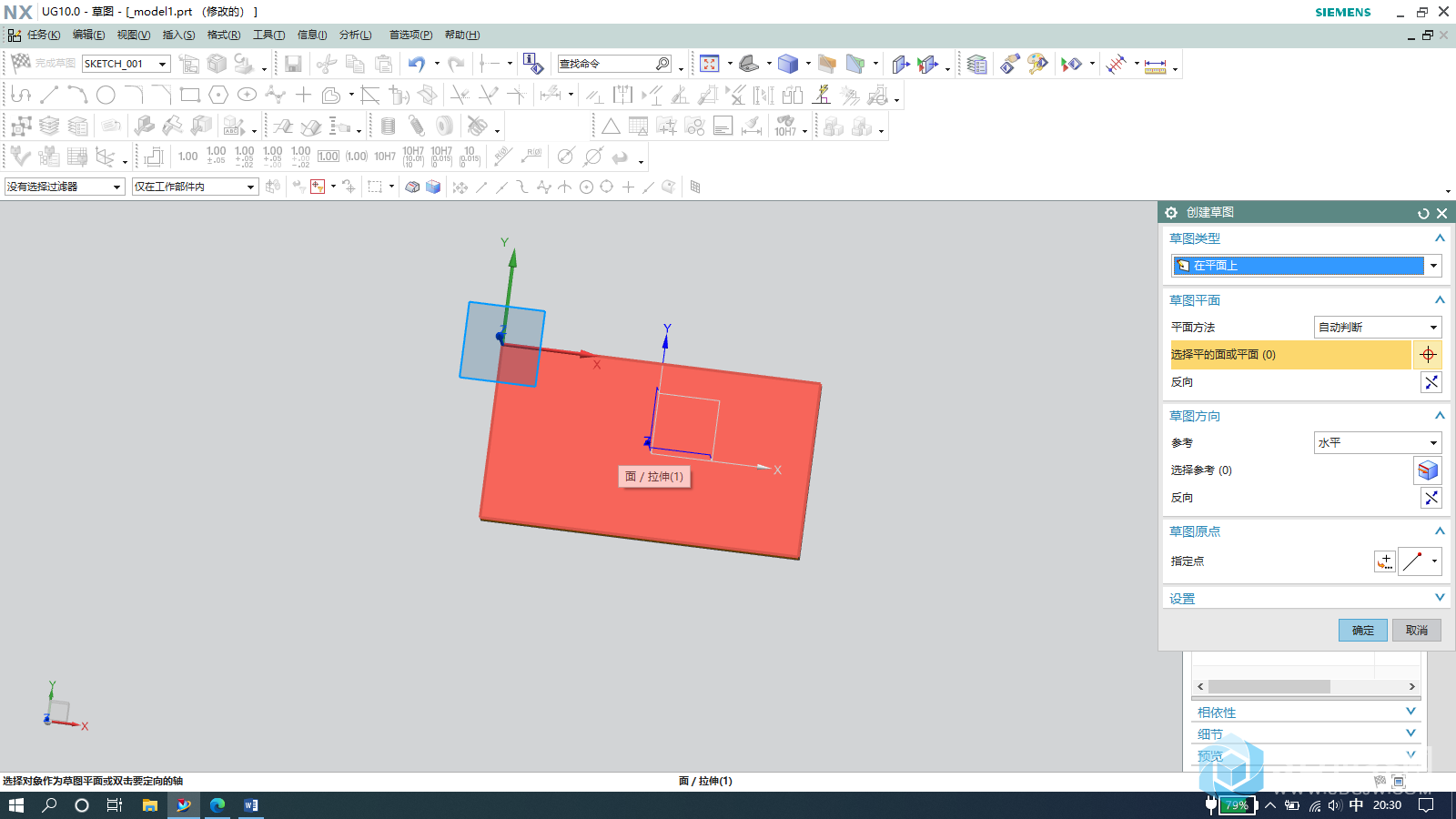Click the 选择参考 cube button
This screenshot has height=819, width=1456.
[x=1428, y=470]
